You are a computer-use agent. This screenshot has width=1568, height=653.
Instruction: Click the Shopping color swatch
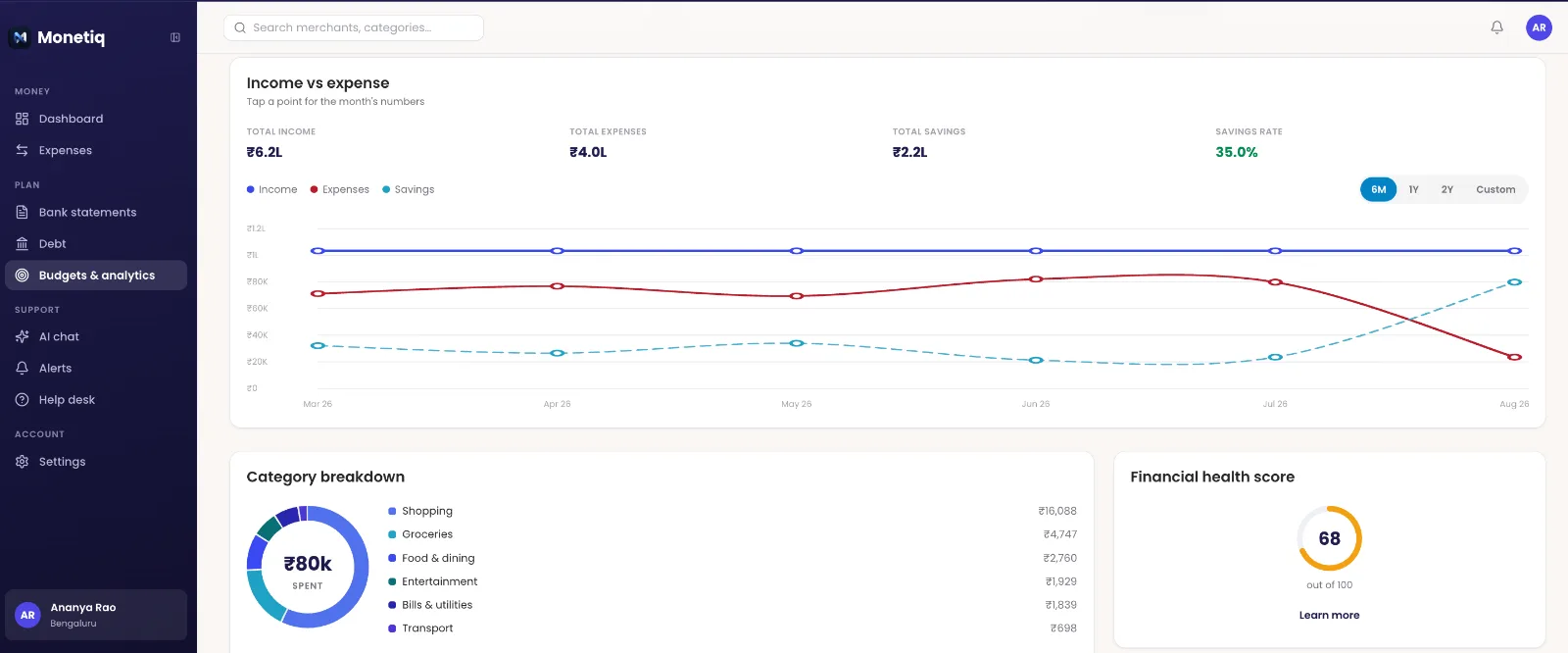392,511
